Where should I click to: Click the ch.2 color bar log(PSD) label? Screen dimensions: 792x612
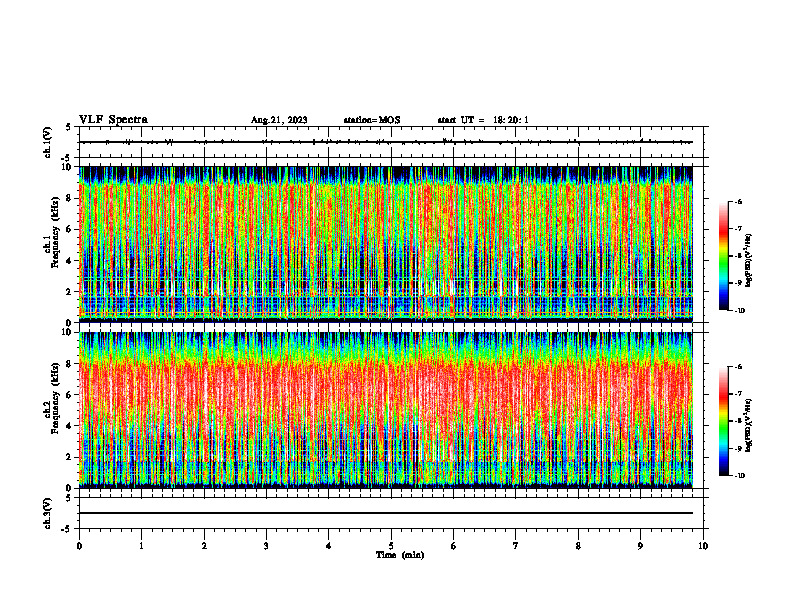tap(749, 425)
